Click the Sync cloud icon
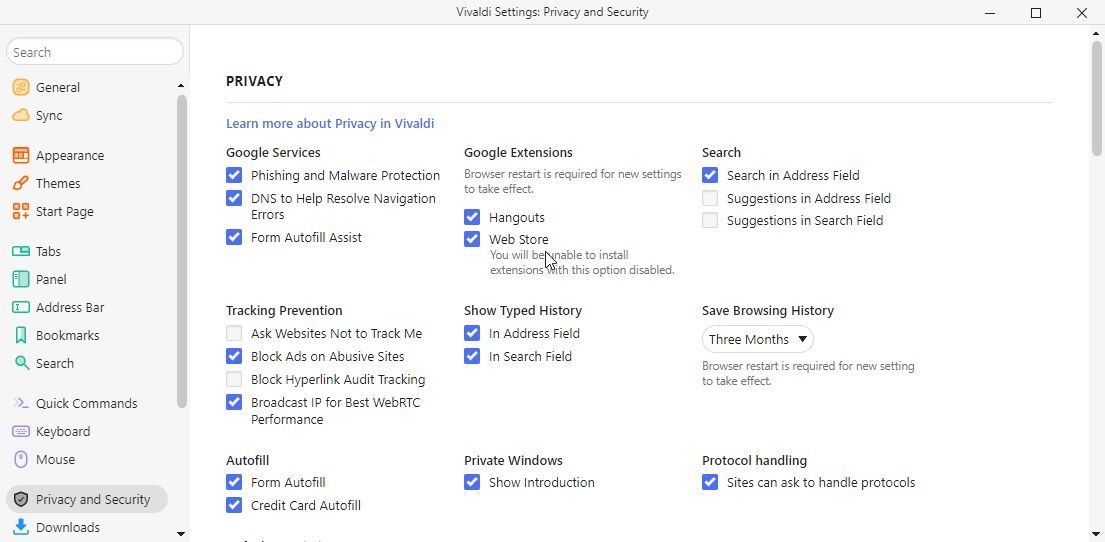 (x=20, y=115)
